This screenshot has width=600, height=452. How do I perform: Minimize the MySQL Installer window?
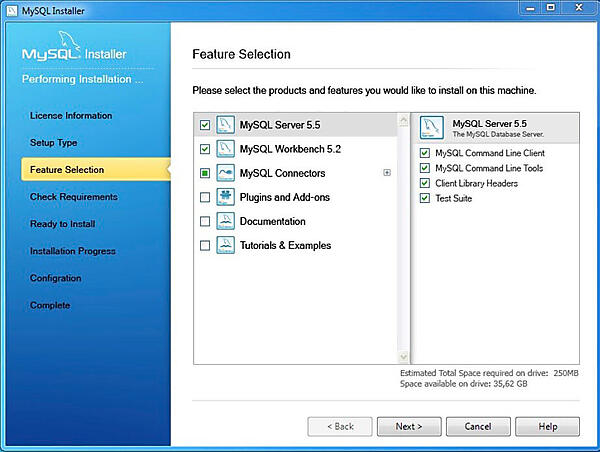530,8
